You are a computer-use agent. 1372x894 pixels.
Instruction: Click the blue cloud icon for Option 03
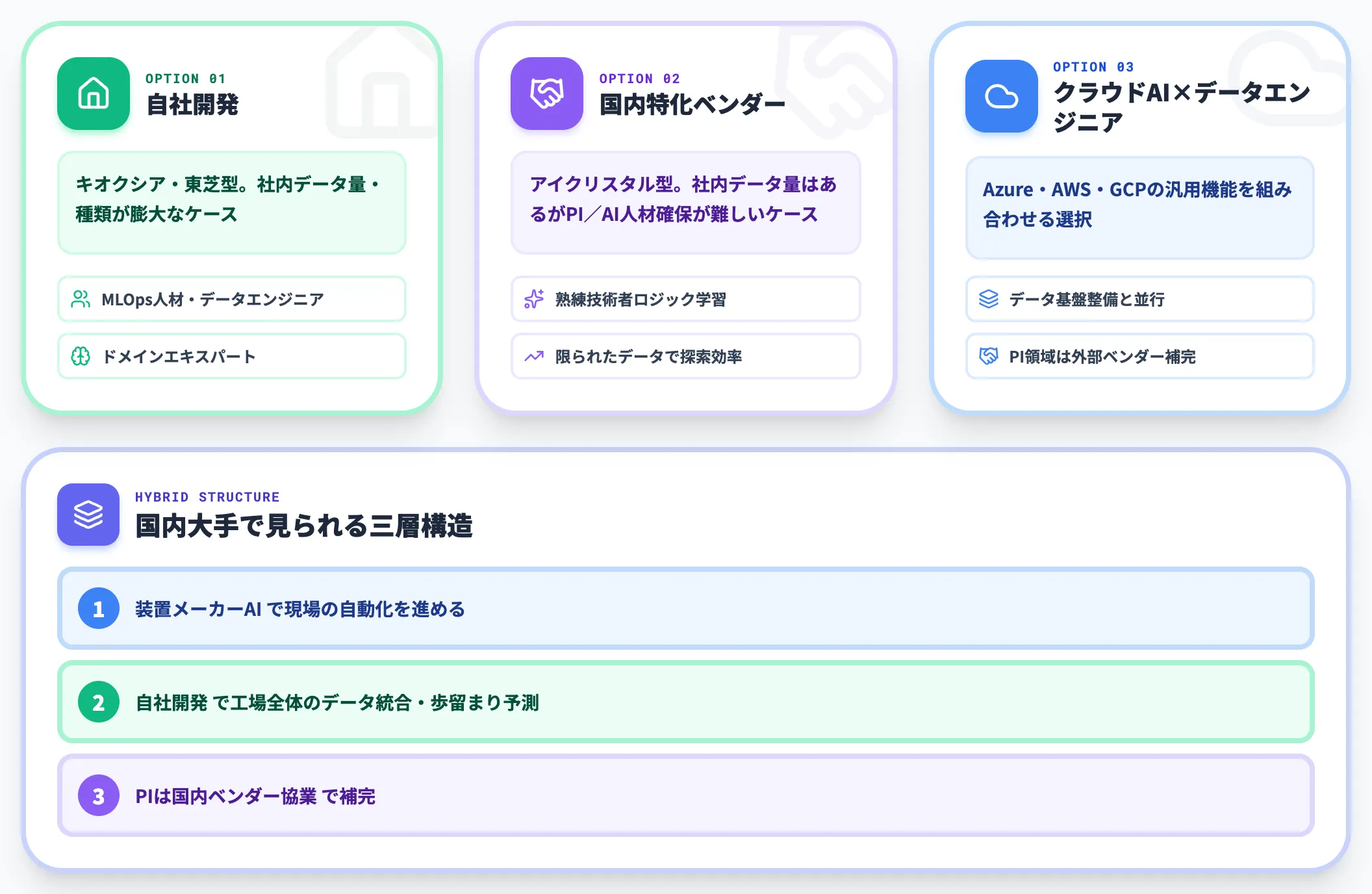pos(1002,96)
